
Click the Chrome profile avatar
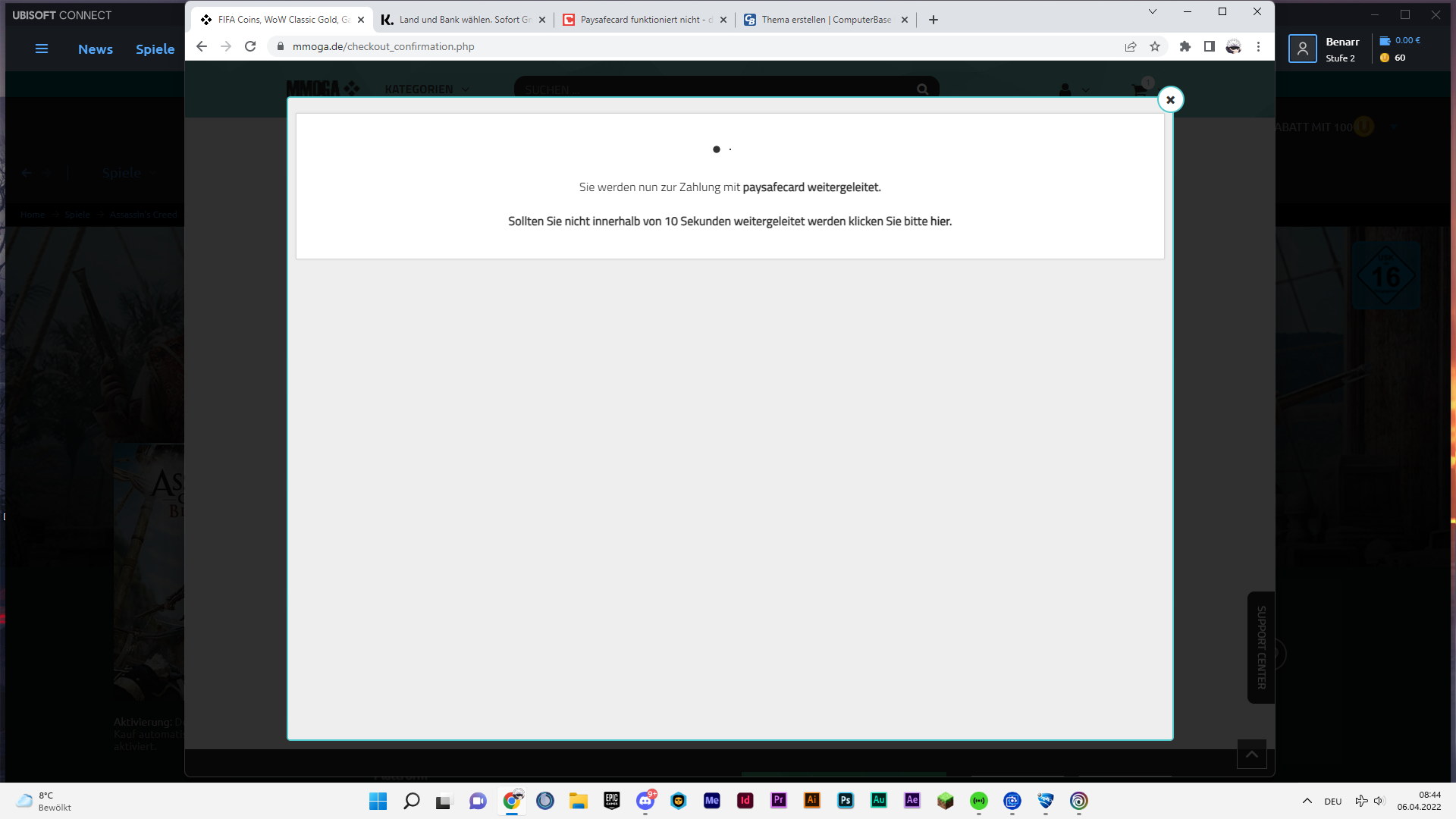pos(1234,46)
